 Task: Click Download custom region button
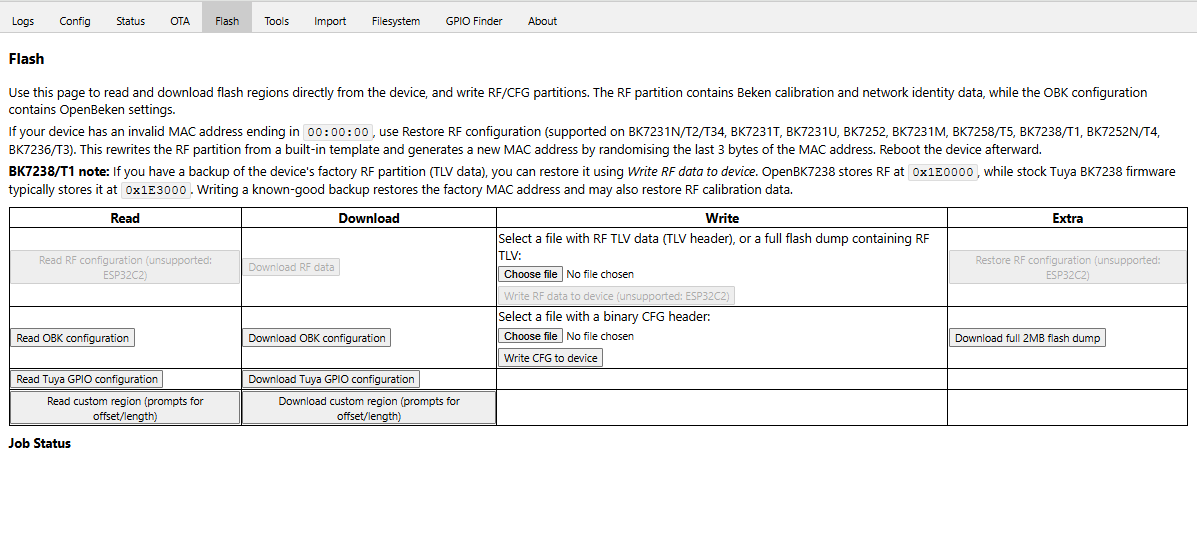369,408
